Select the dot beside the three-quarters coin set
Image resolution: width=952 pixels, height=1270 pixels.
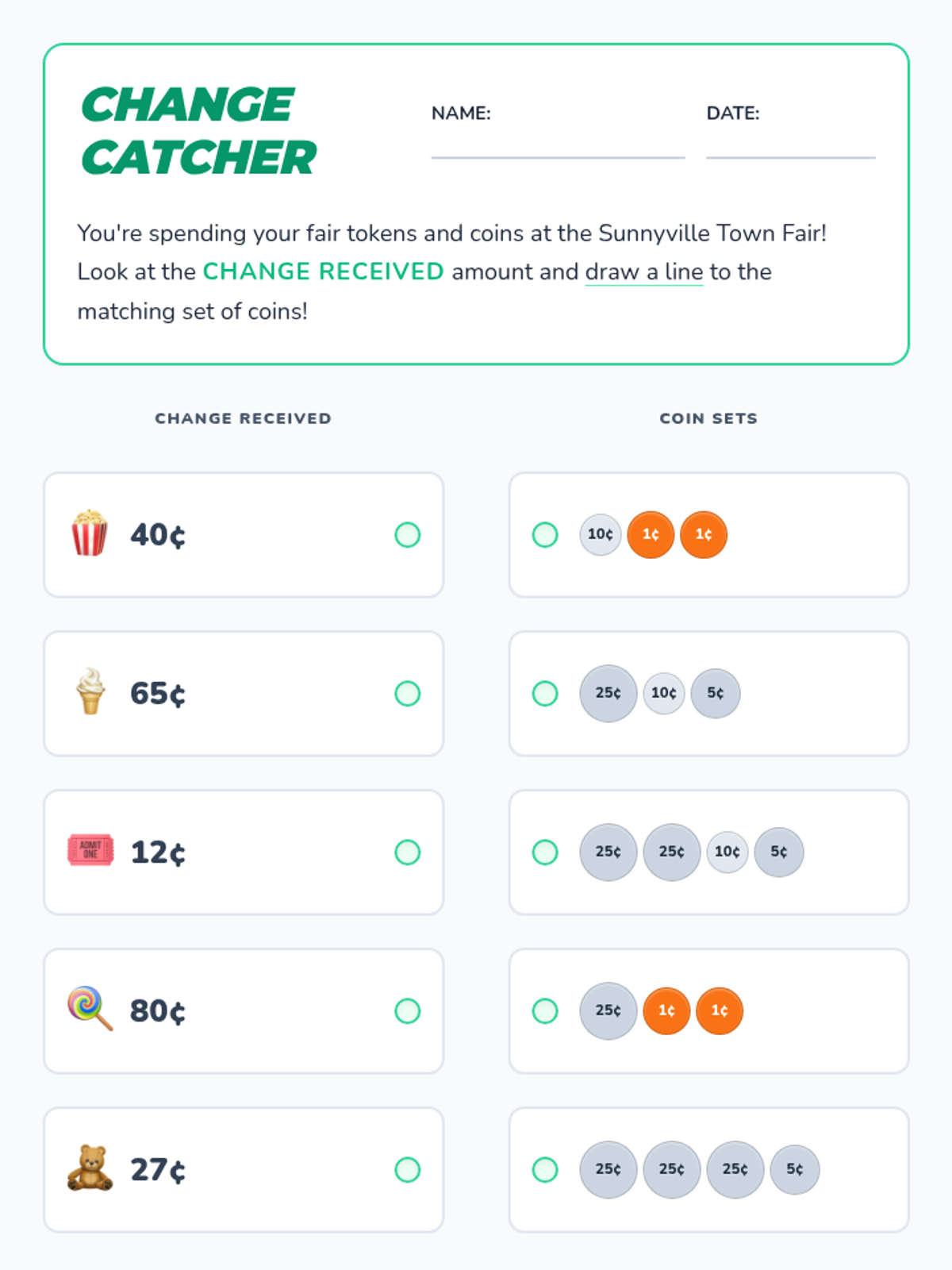click(x=545, y=1170)
